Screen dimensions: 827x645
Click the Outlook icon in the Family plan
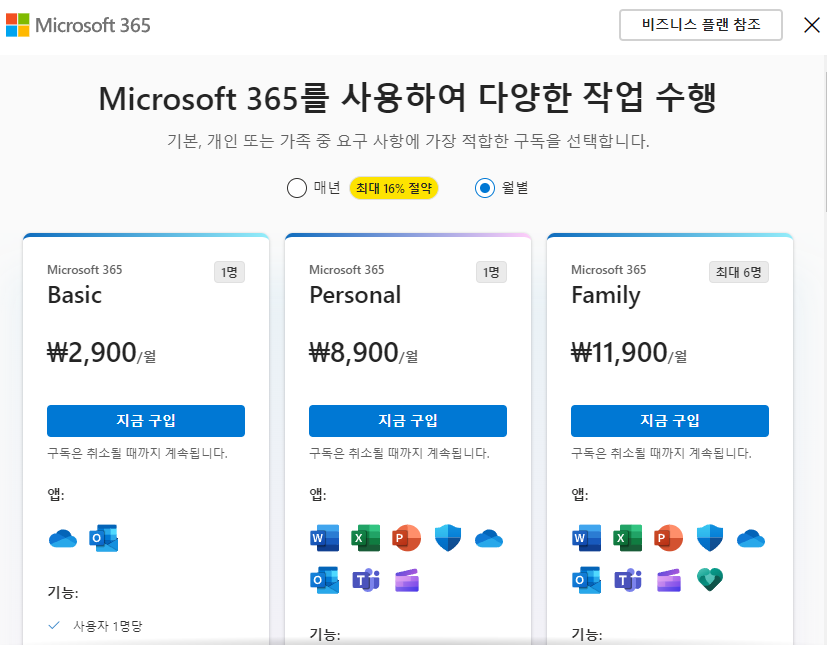(586, 580)
